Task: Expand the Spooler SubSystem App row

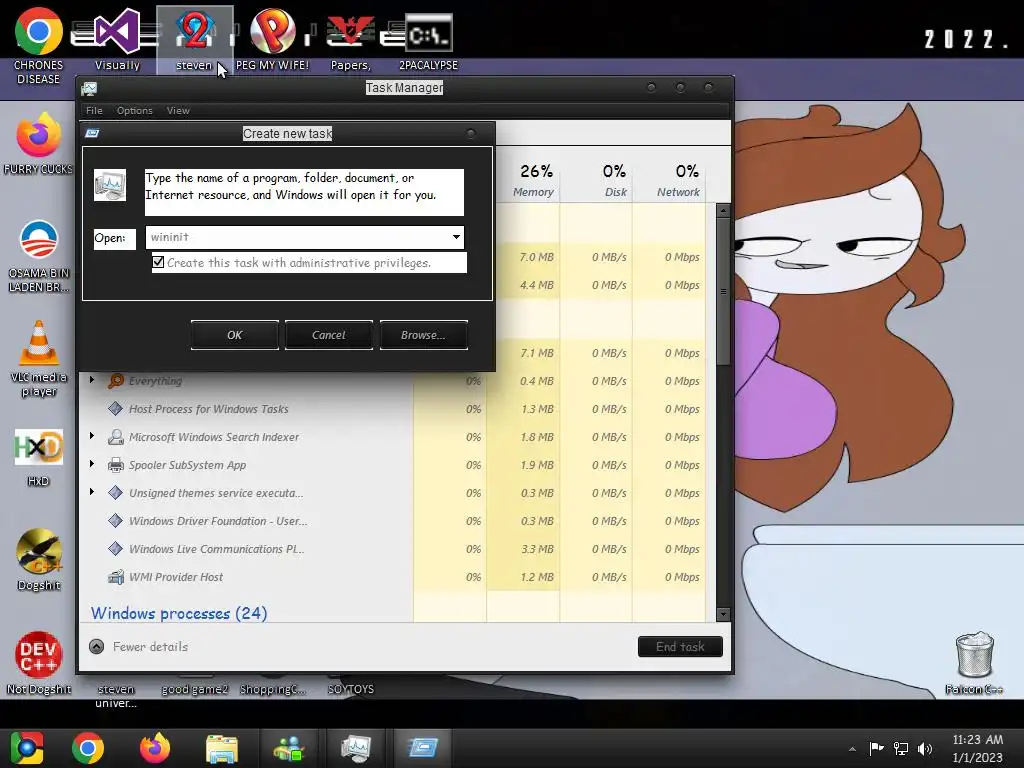Action: 92,464
